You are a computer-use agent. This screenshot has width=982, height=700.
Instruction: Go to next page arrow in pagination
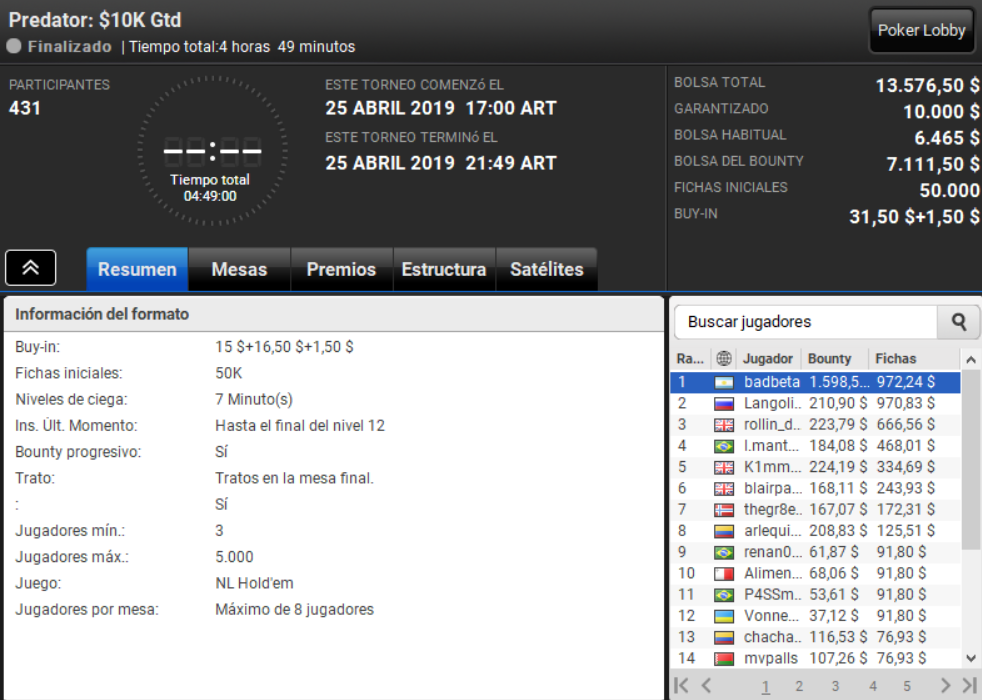(x=946, y=685)
